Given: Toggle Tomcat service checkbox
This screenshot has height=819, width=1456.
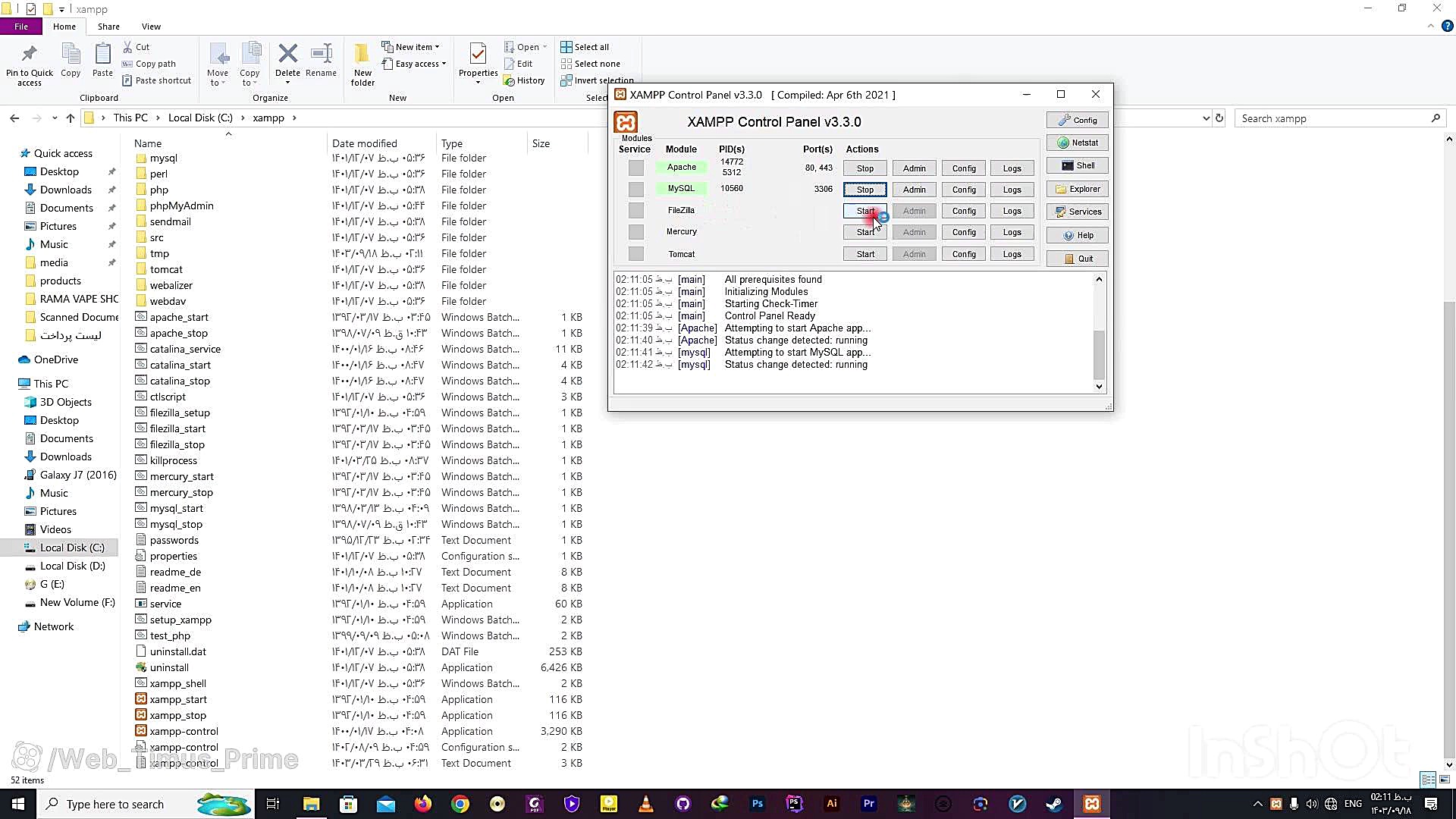Looking at the screenshot, I should tap(636, 254).
